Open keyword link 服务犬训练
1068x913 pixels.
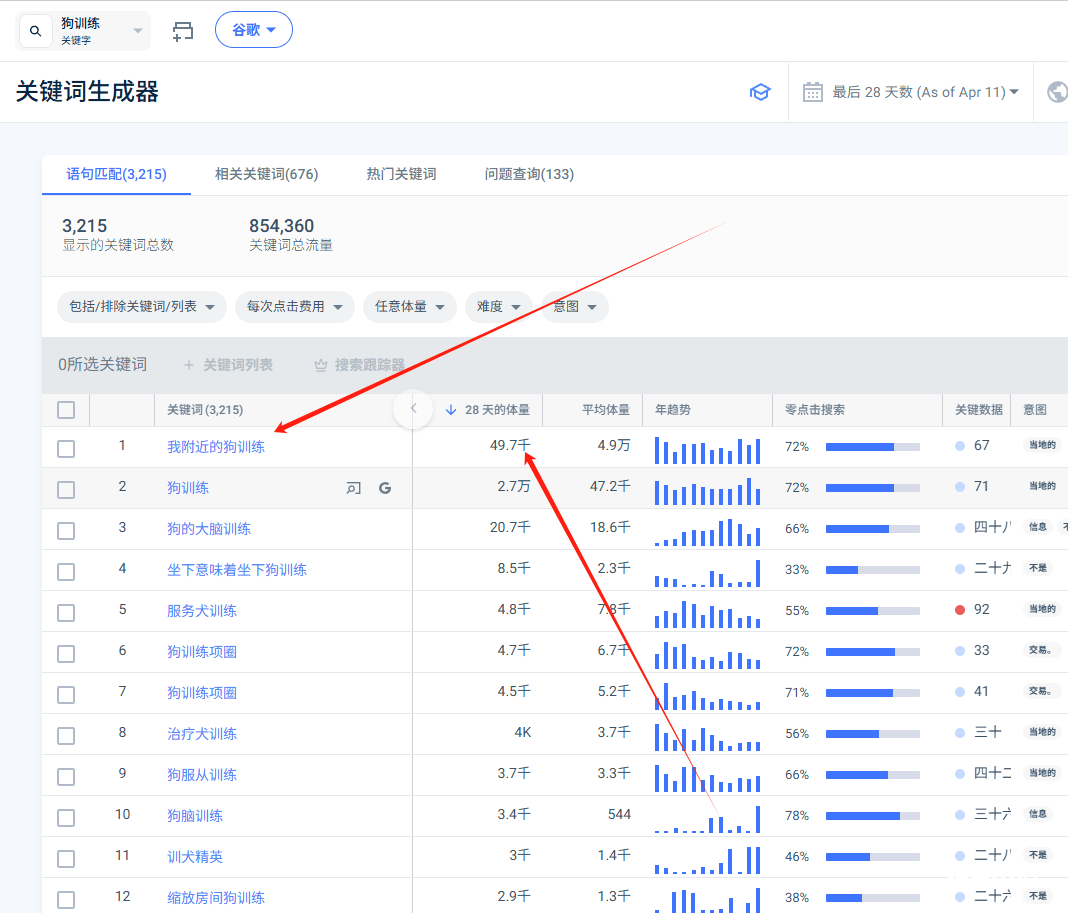click(202, 611)
